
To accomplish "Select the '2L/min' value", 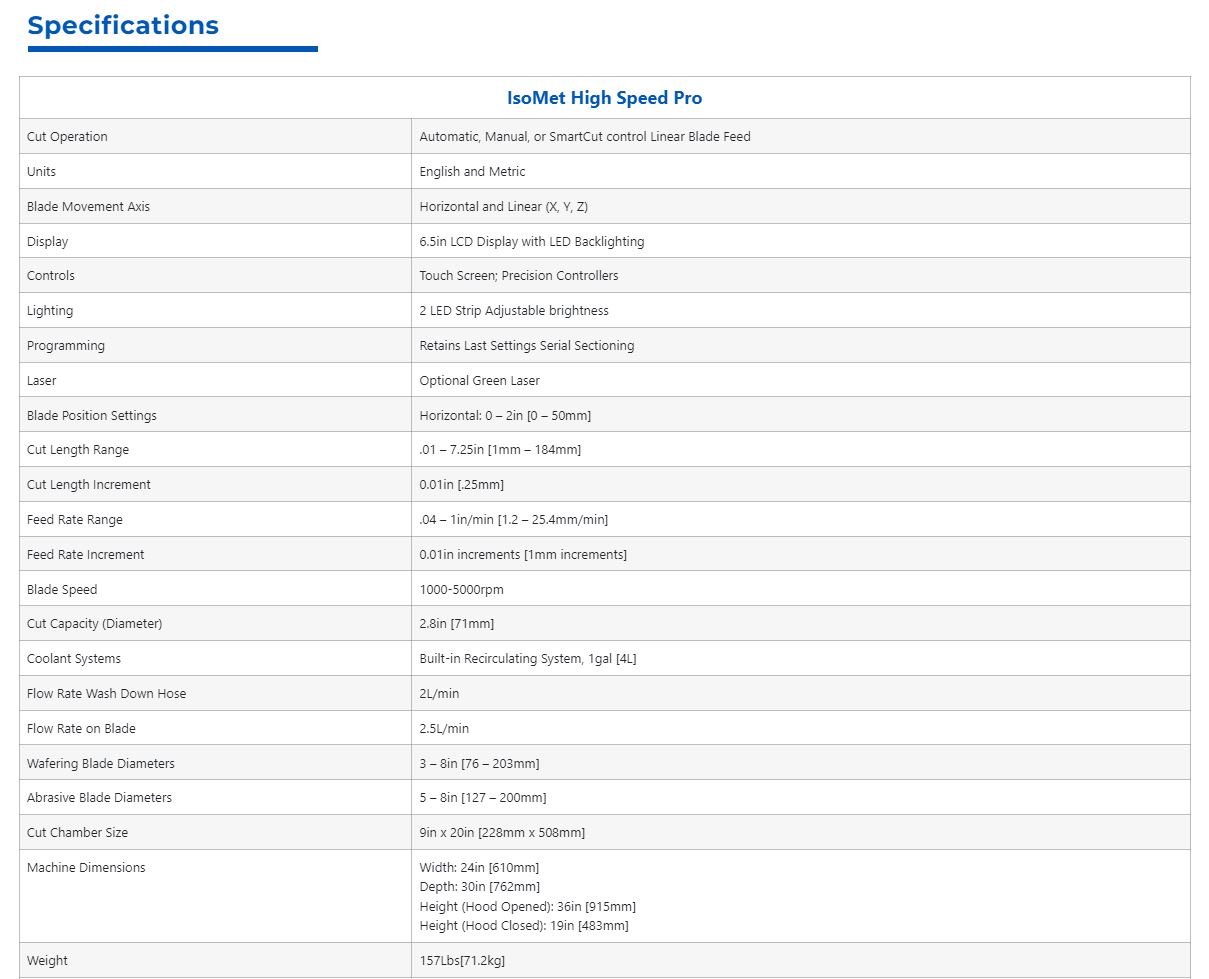I will click(440, 694).
